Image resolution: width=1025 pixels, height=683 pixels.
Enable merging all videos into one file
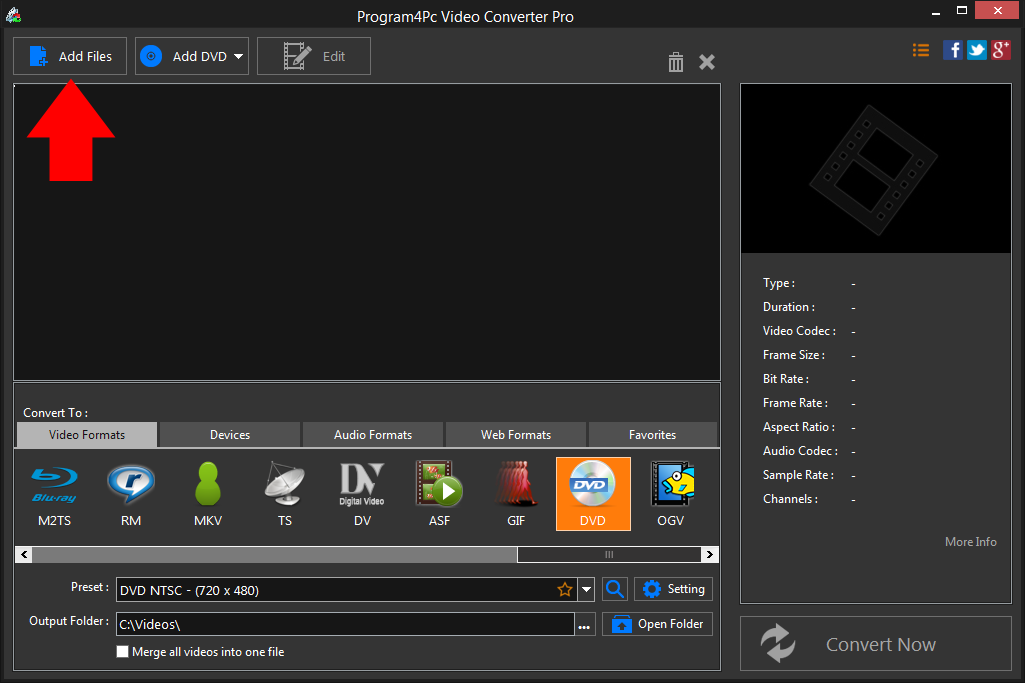122,651
